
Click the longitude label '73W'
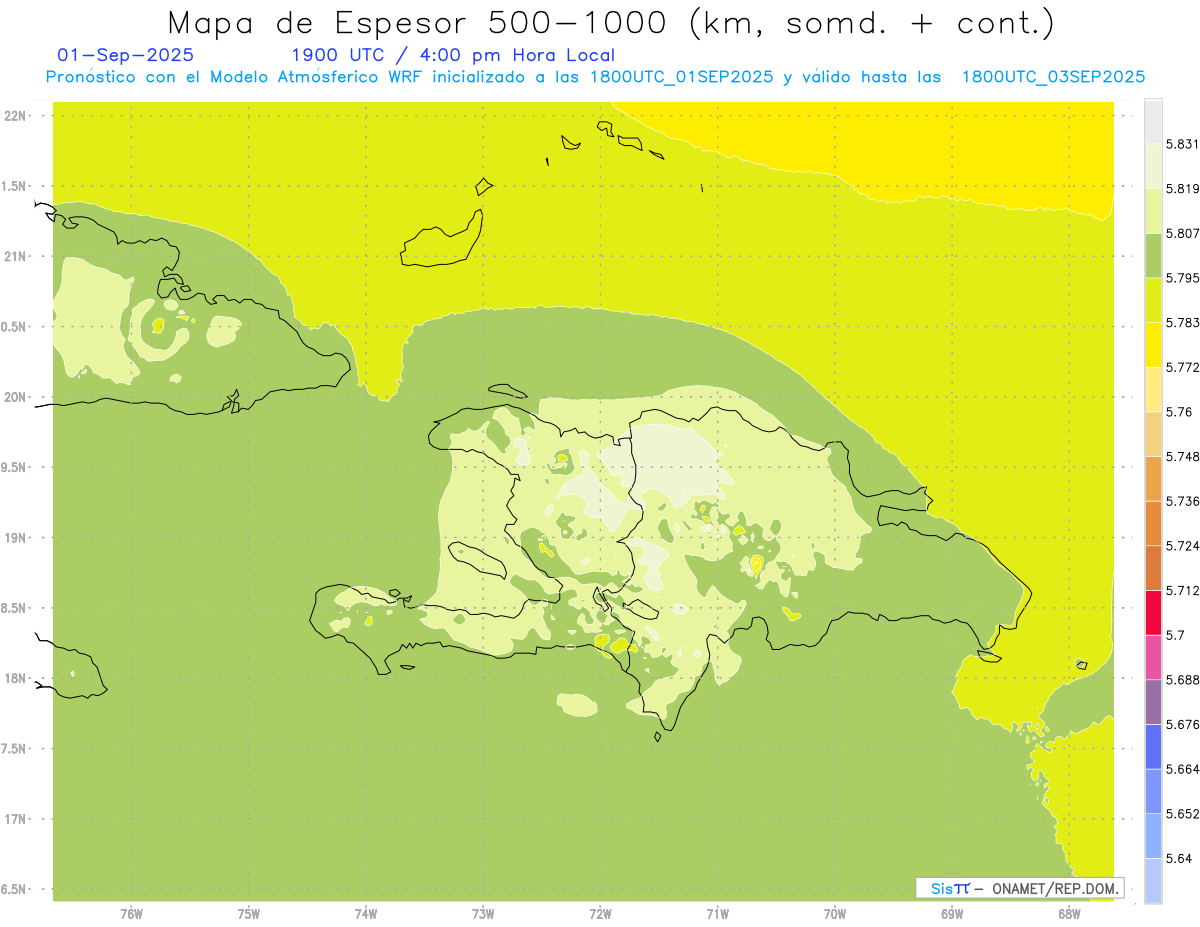483,914
